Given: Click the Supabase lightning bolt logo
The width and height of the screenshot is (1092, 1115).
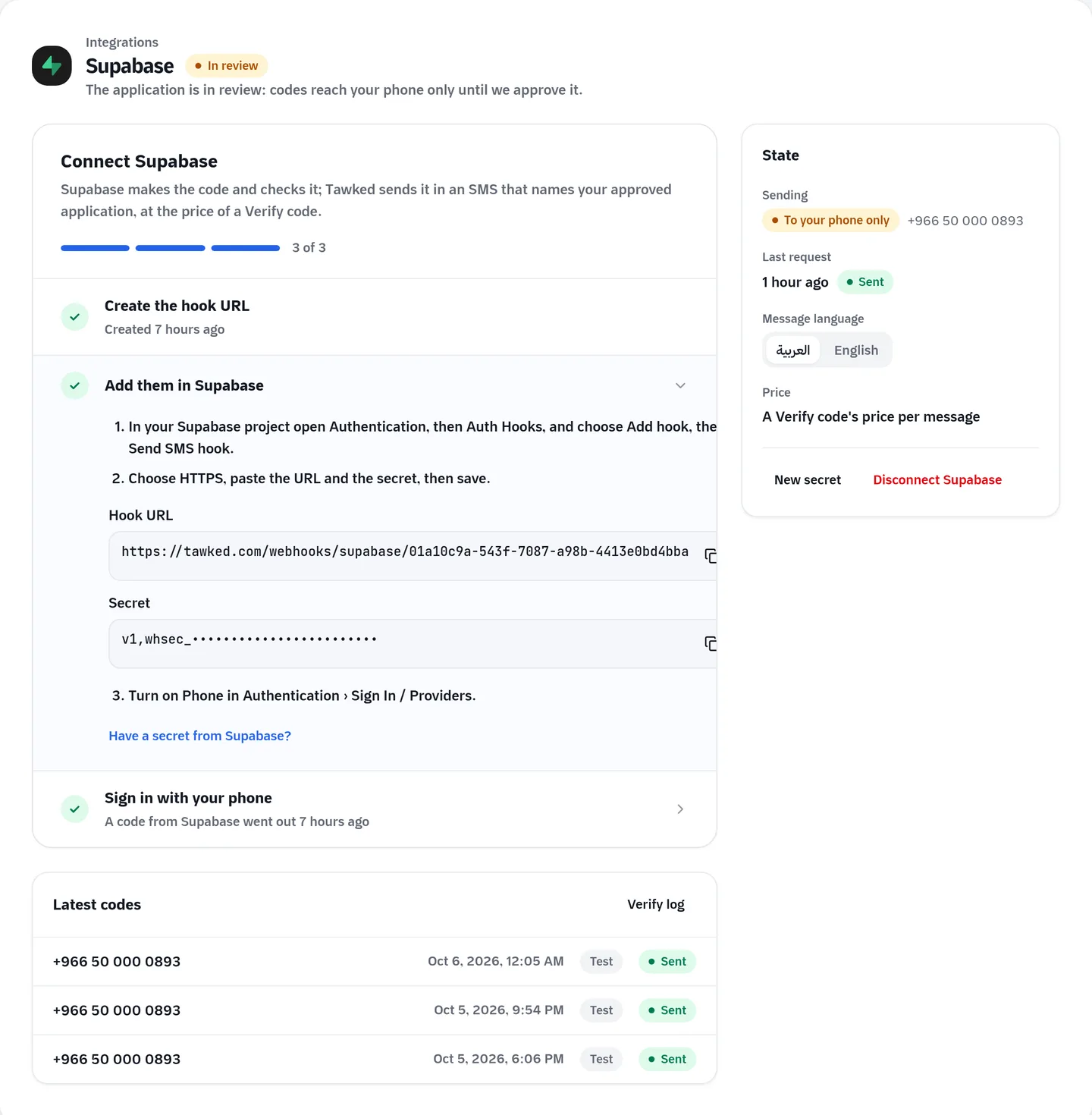Looking at the screenshot, I should pos(52,66).
